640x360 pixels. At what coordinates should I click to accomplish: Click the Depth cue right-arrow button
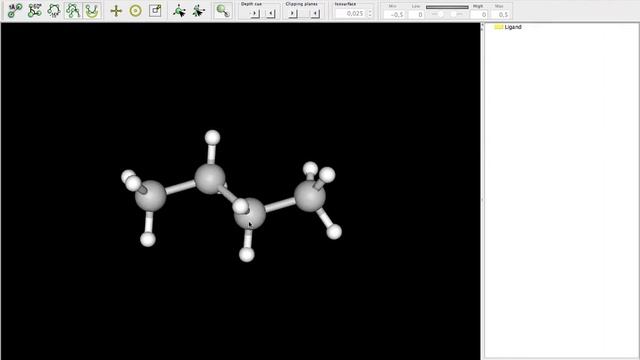coord(255,14)
